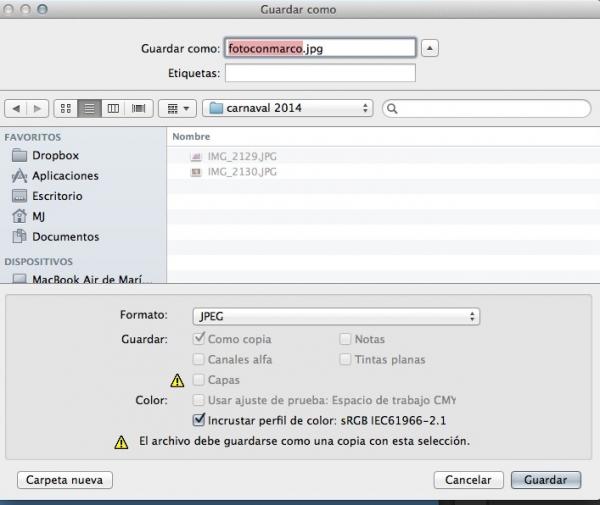Toggle the Notas checkbox
The height and width of the screenshot is (505, 600).
(345, 339)
